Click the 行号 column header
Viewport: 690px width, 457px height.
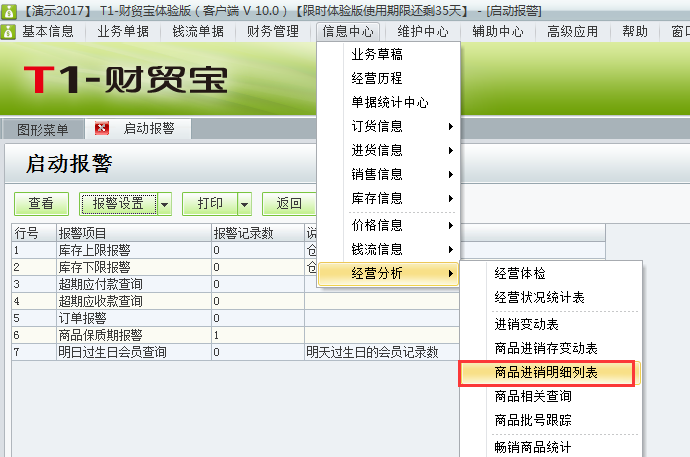tap(34, 233)
